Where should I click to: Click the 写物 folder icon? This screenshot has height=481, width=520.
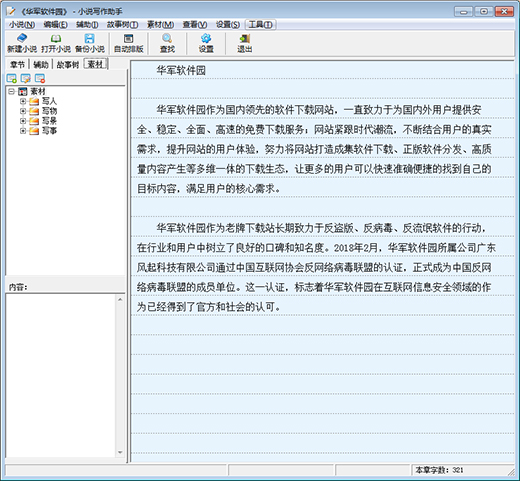[x=34, y=111]
